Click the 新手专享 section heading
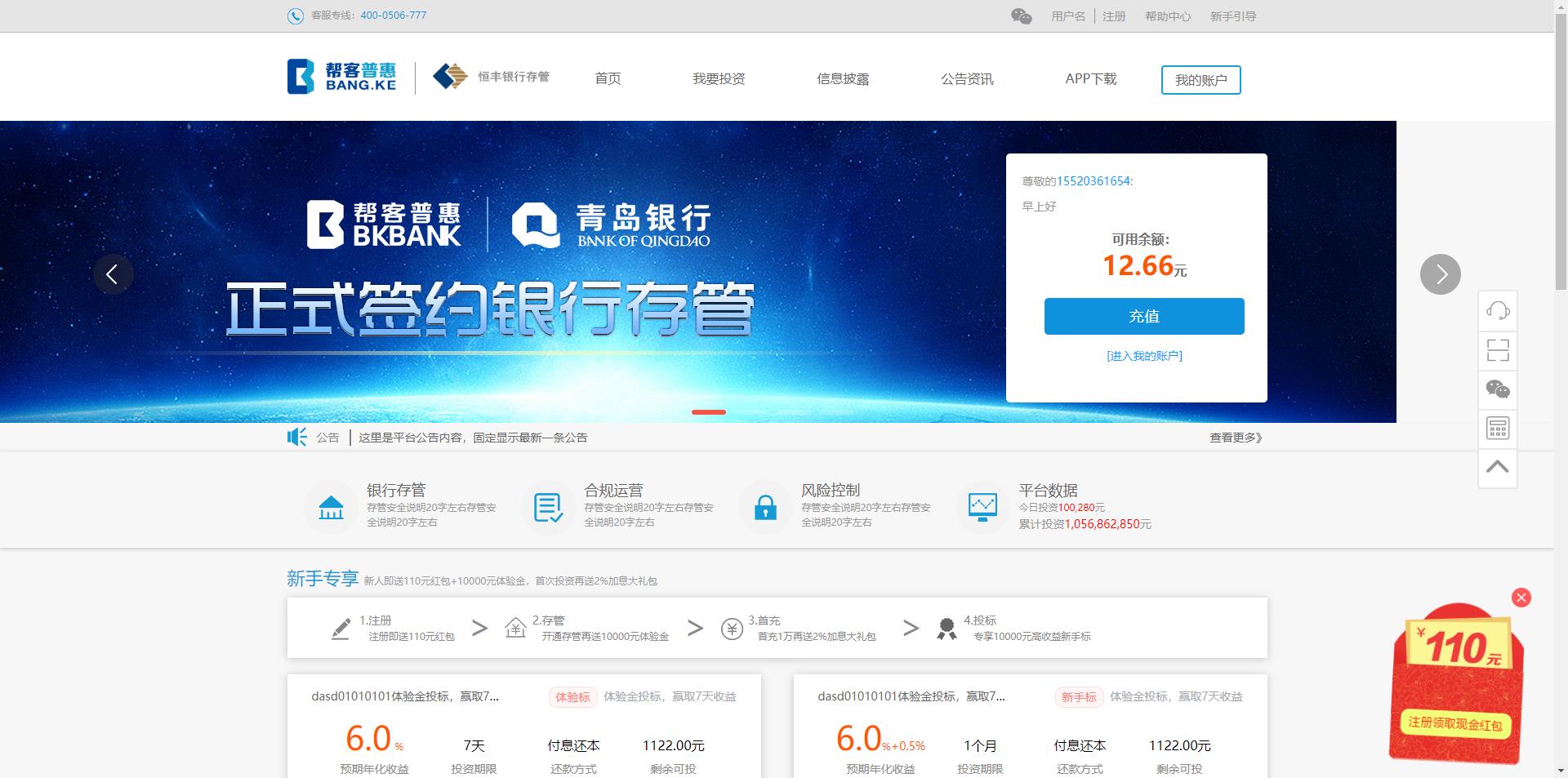This screenshot has height=778, width=1568. [323, 579]
